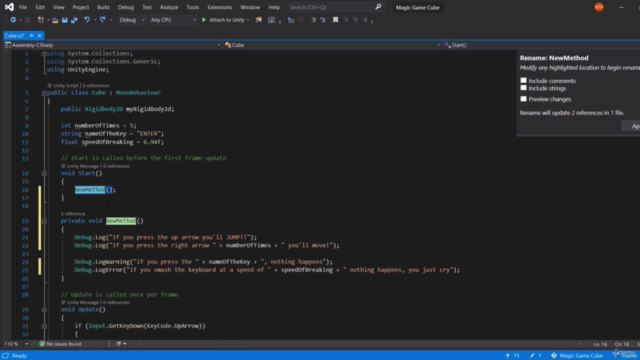The image size is (640, 360).
Task: Click the Open File folder icon
Action: 55,20
